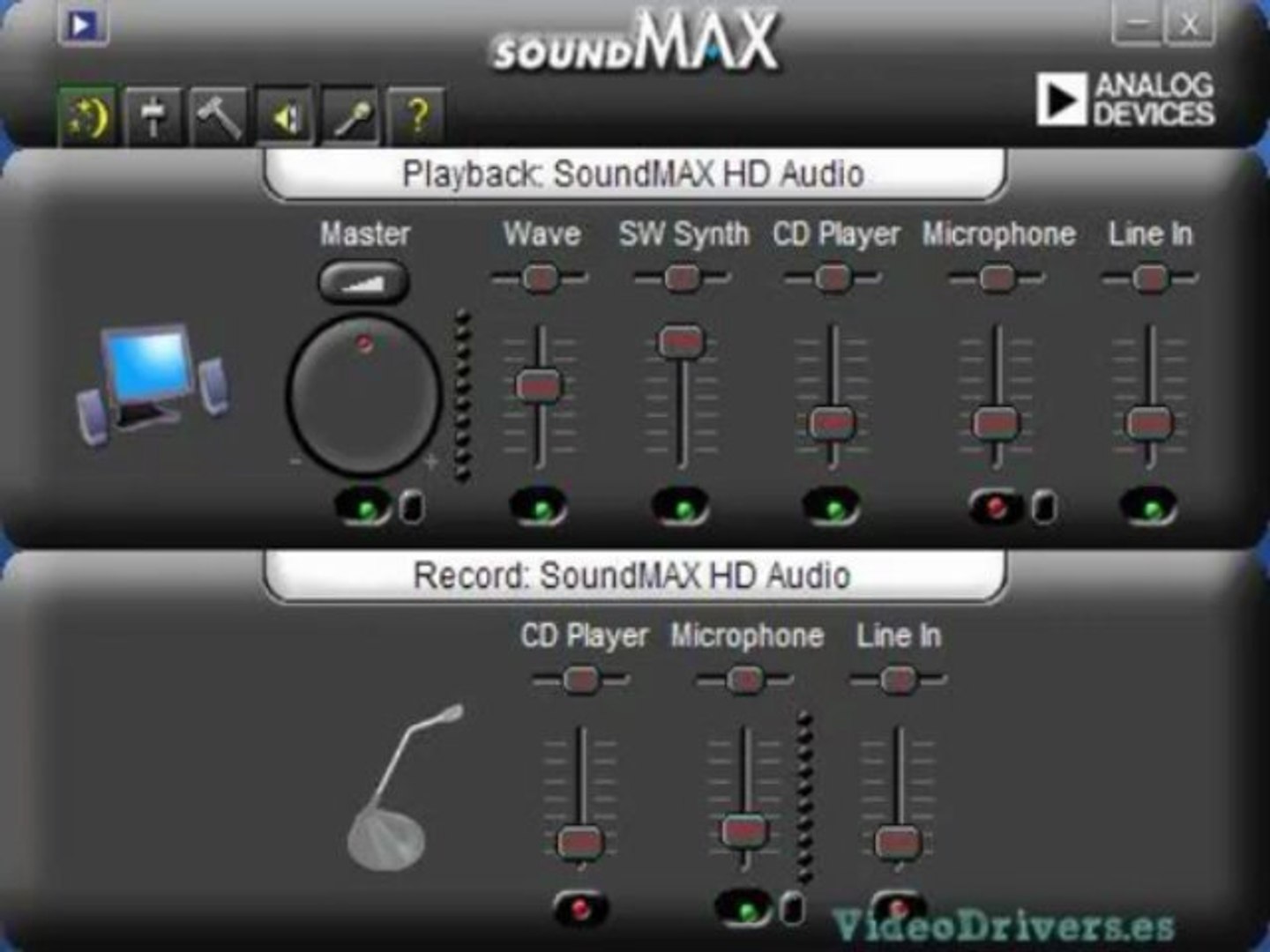Open playback Microphone advanced small button
This screenshot has width=1270, height=952.
(1044, 507)
